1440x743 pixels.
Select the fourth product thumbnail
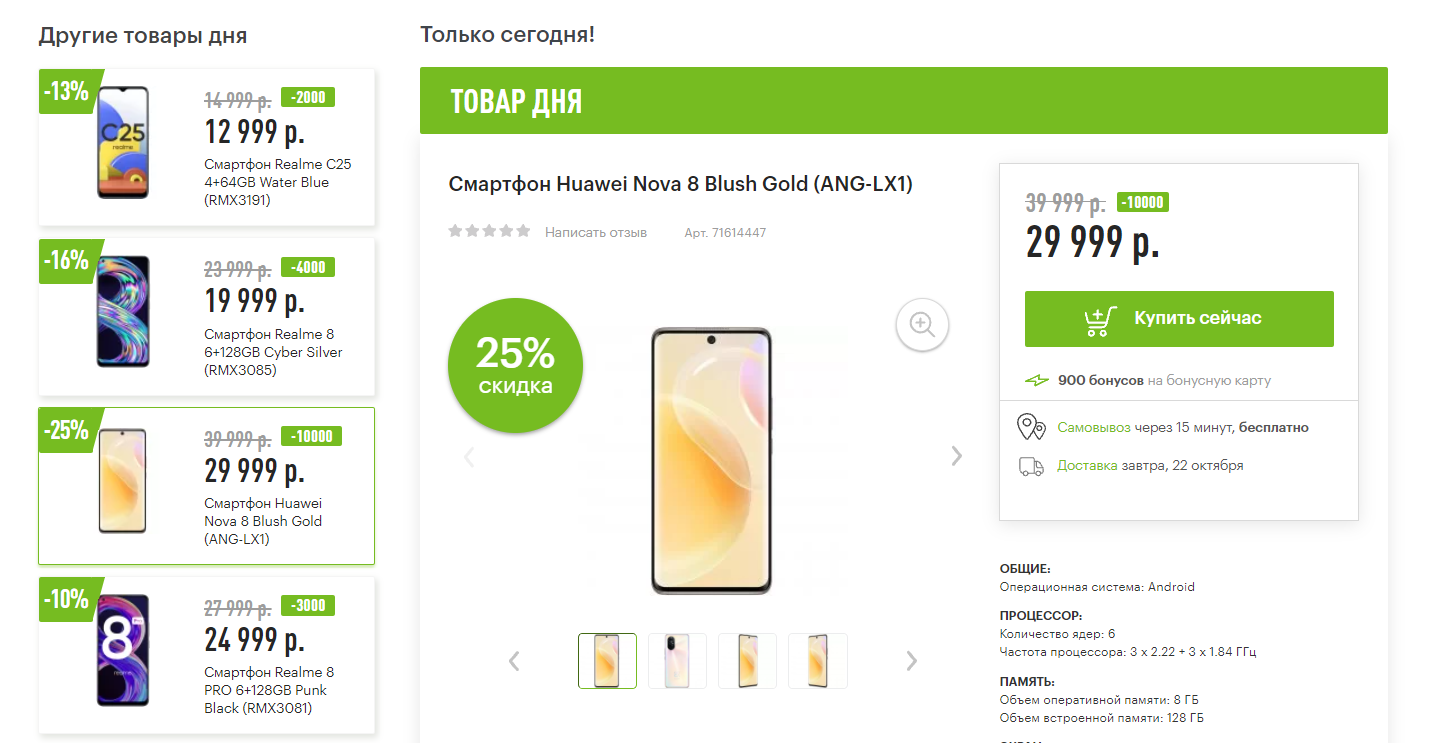click(x=817, y=661)
